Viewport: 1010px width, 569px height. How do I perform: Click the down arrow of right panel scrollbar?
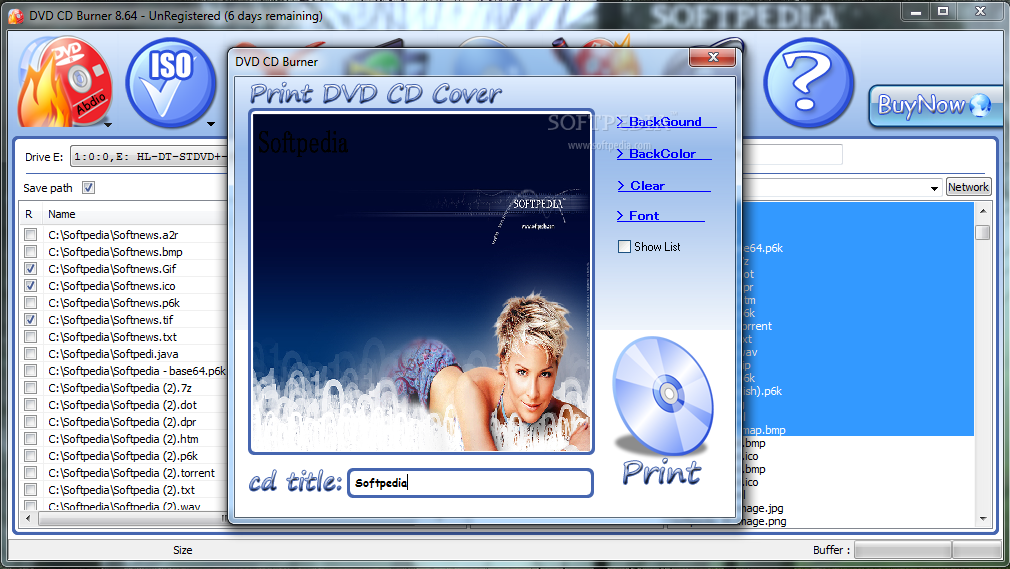(x=983, y=518)
